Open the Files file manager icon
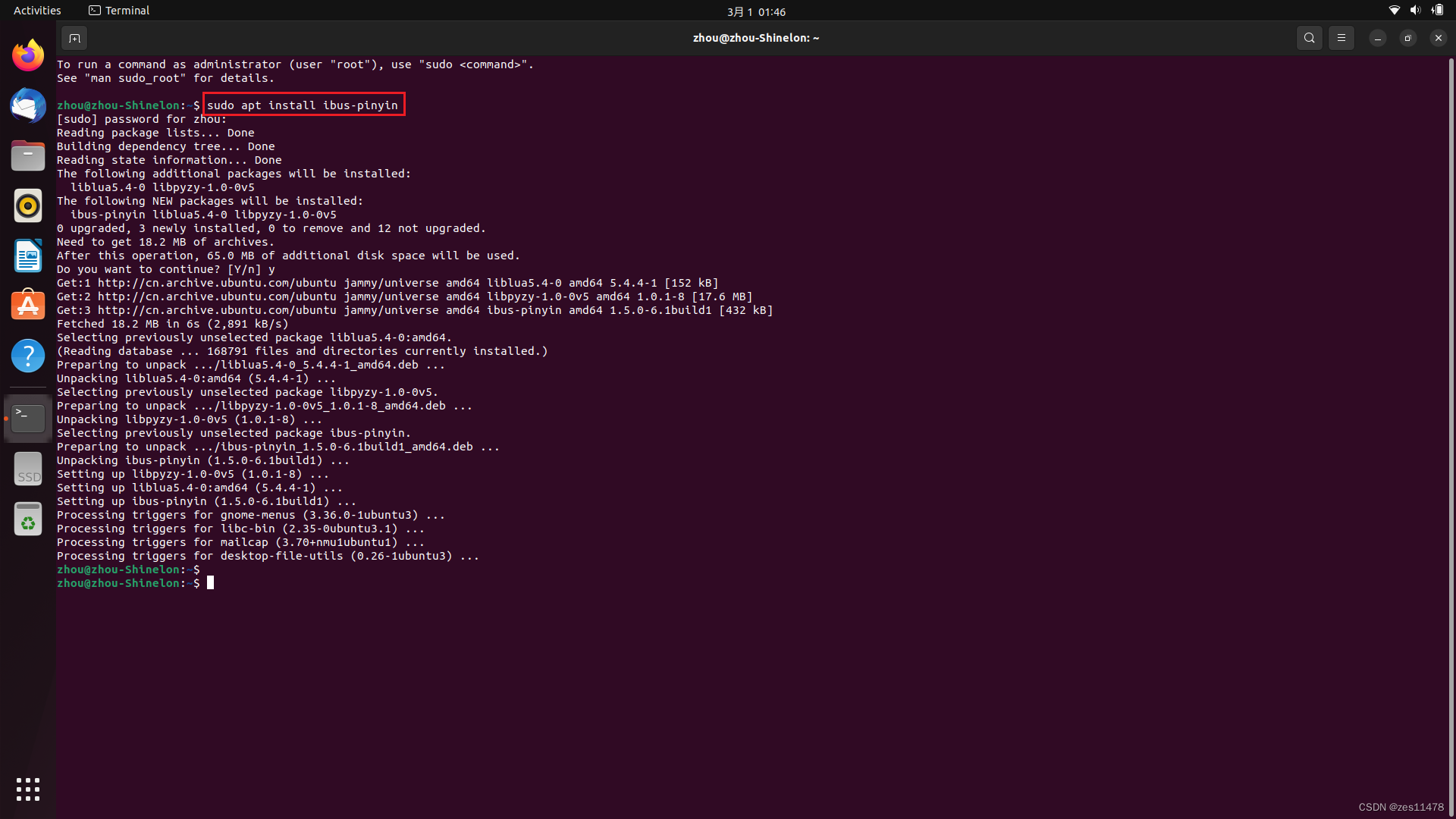Viewport: 1456px width, 819px height. (27, 155)
